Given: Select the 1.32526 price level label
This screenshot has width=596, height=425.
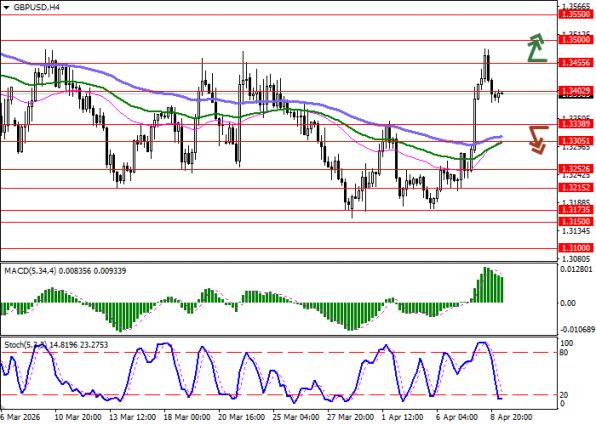Looking at the screenshot, I should point(576,168).
